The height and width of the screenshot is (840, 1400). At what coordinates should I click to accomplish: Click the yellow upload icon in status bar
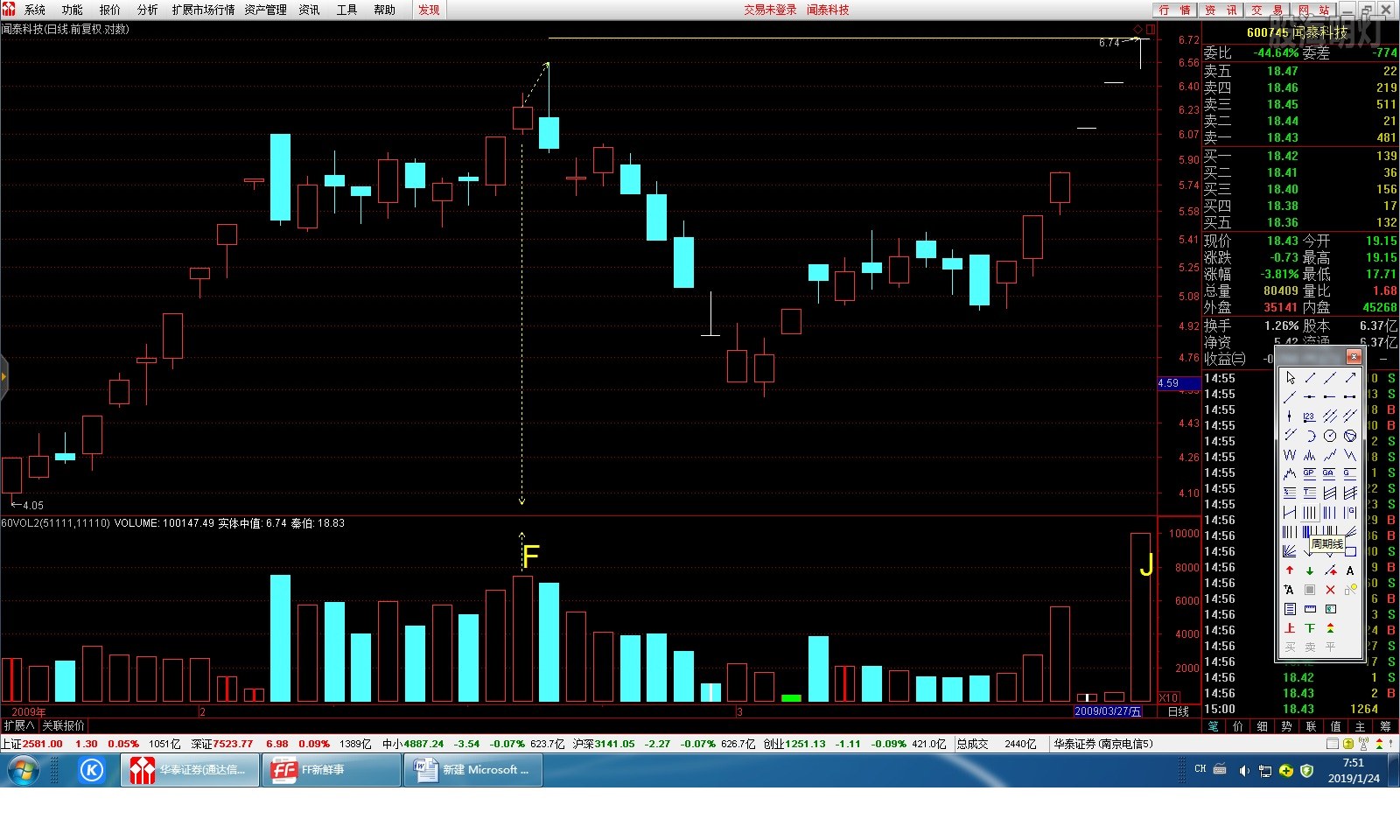(1348, 744)
